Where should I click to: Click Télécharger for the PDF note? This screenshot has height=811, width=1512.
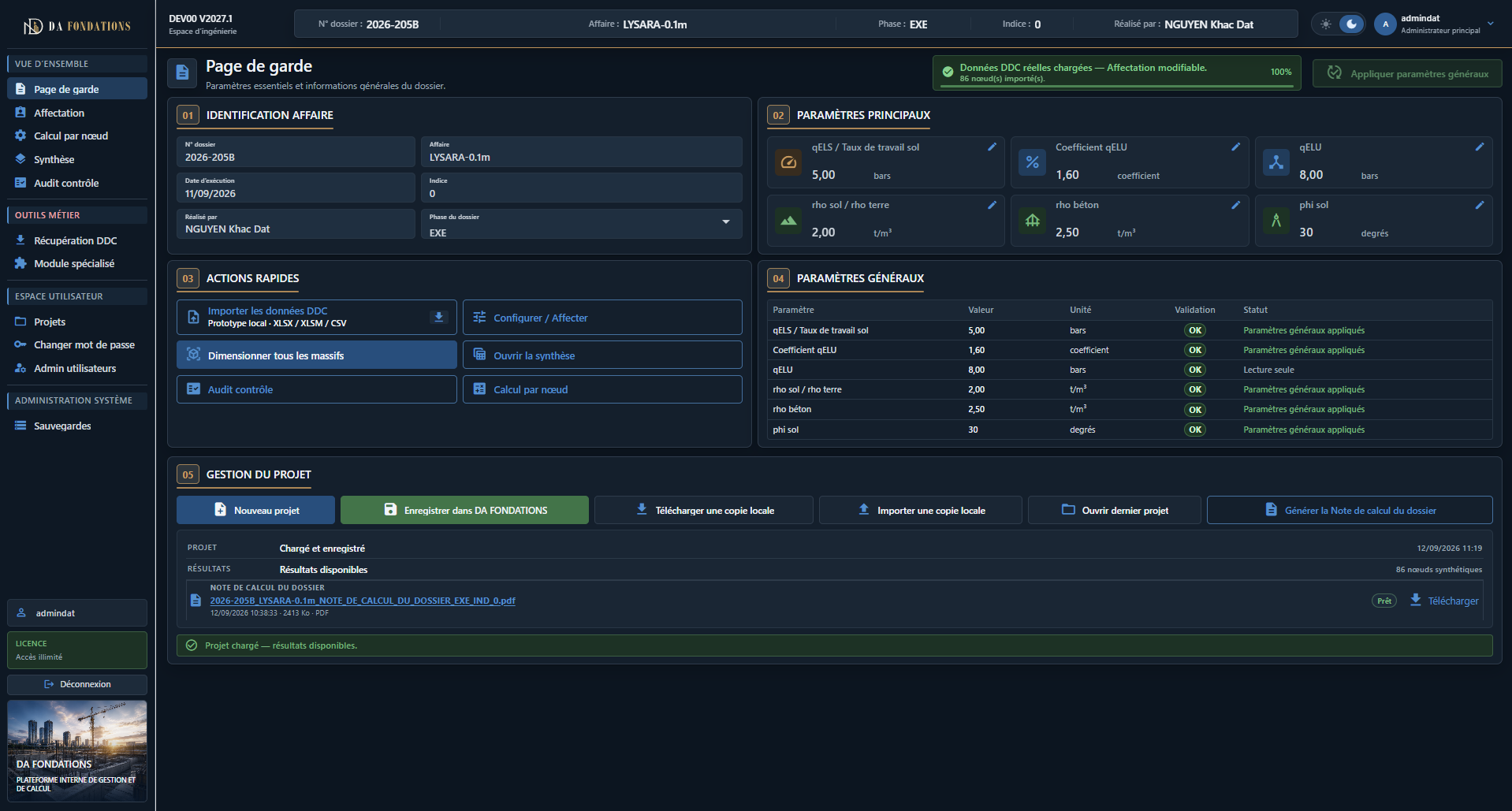[x=1444, y=601]
